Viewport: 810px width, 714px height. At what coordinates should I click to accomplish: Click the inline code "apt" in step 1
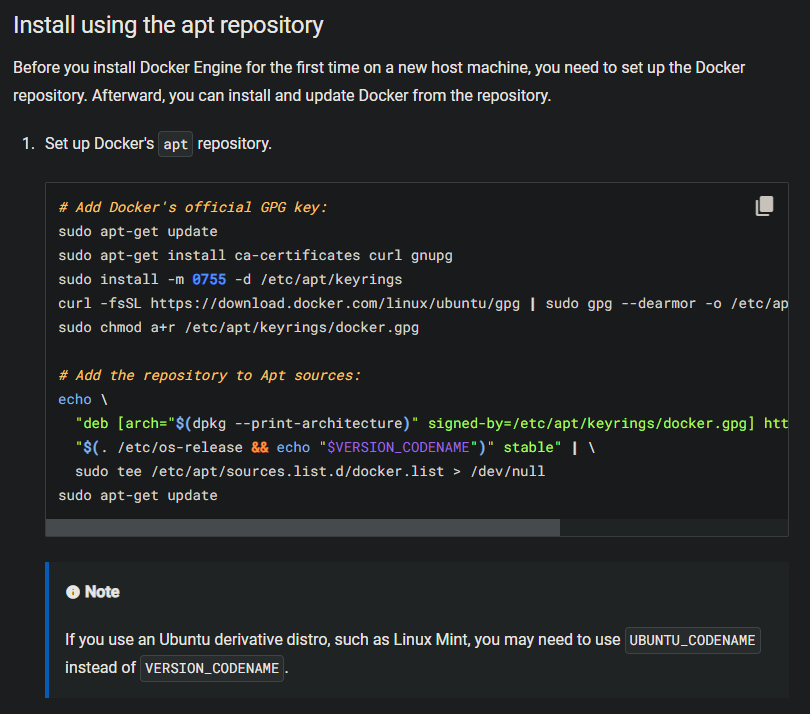point(175,144)
